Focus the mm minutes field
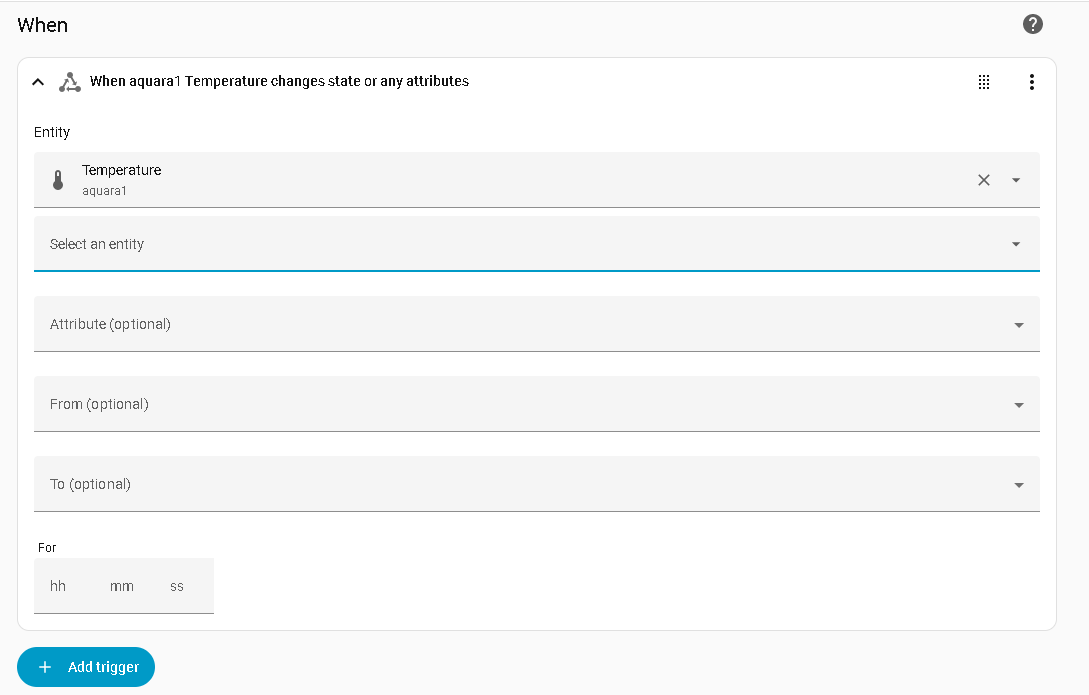This screenshot has width=1089, height=695. [x=122, y=586]
